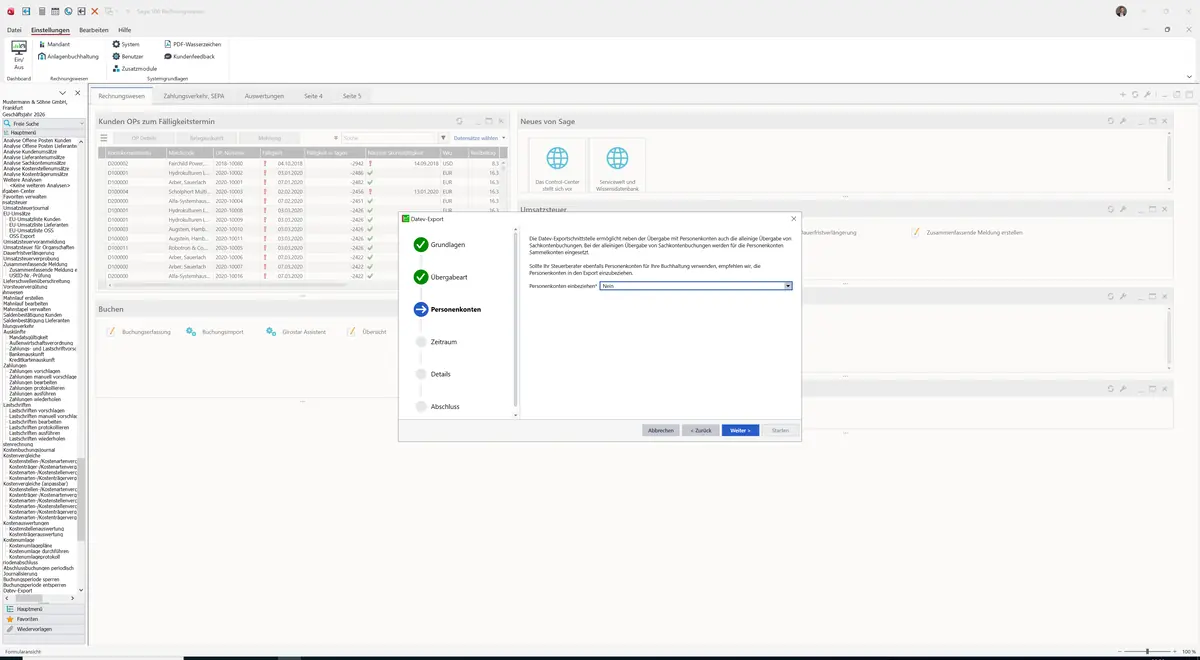Open Wiedervorlagen in navigation pane

click(42, 629)
